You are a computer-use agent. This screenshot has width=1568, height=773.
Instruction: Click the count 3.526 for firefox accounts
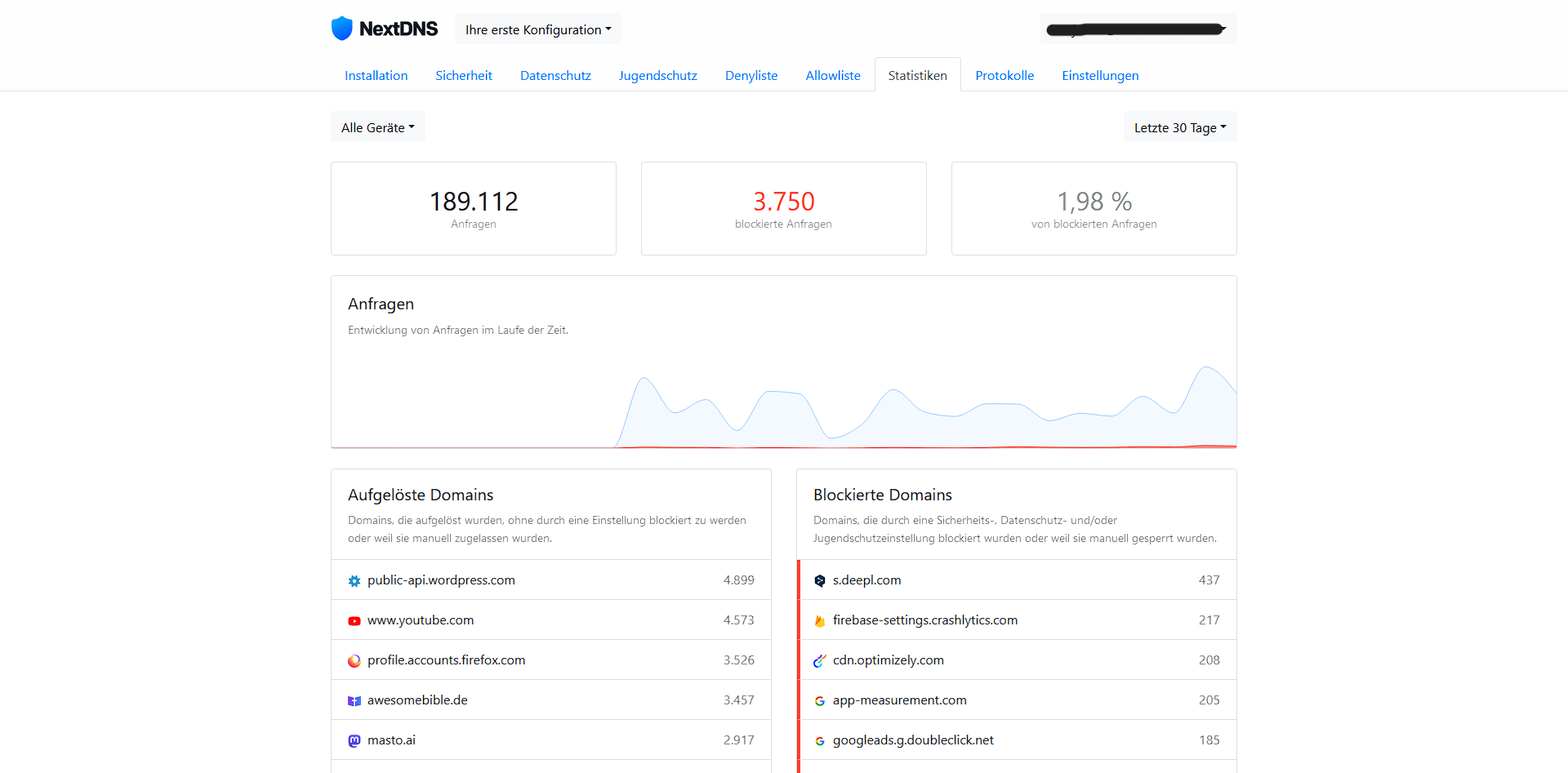[x=738, y=660]
